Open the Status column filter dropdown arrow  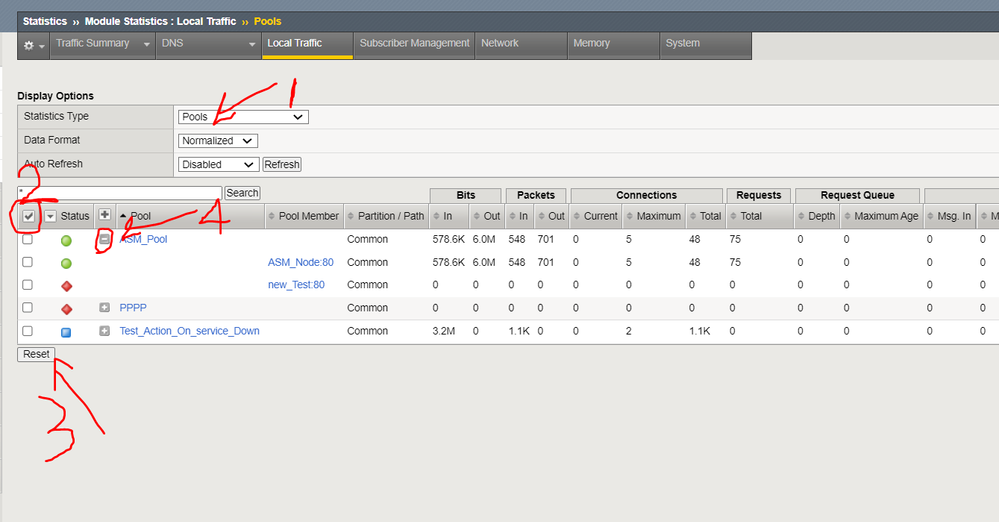click(50, 216)
